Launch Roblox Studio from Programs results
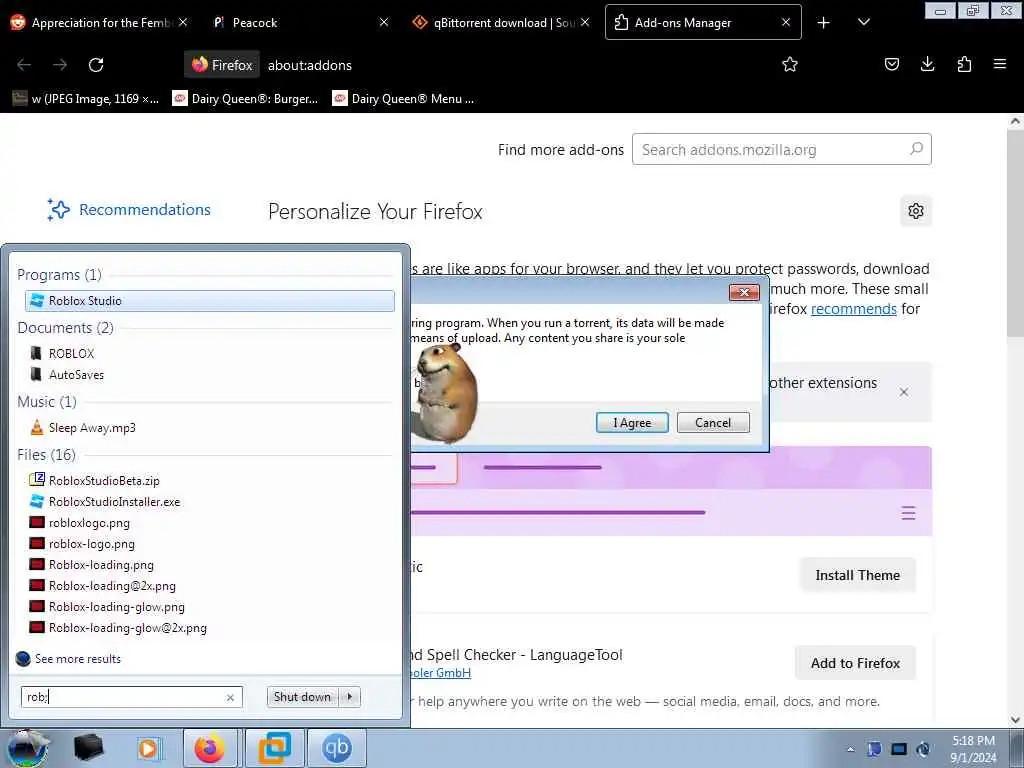Image resolution: width=1024 pixels, height=768 pixels. pyautogui.click(x=210, y=300)
